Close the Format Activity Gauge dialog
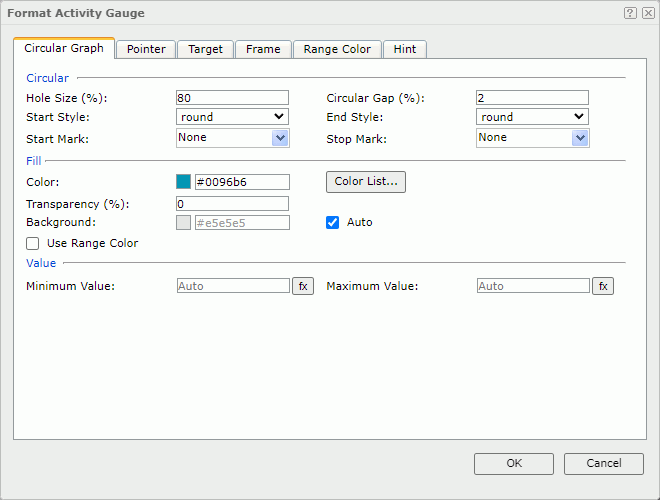660x500 pixels. coord(648,13)
